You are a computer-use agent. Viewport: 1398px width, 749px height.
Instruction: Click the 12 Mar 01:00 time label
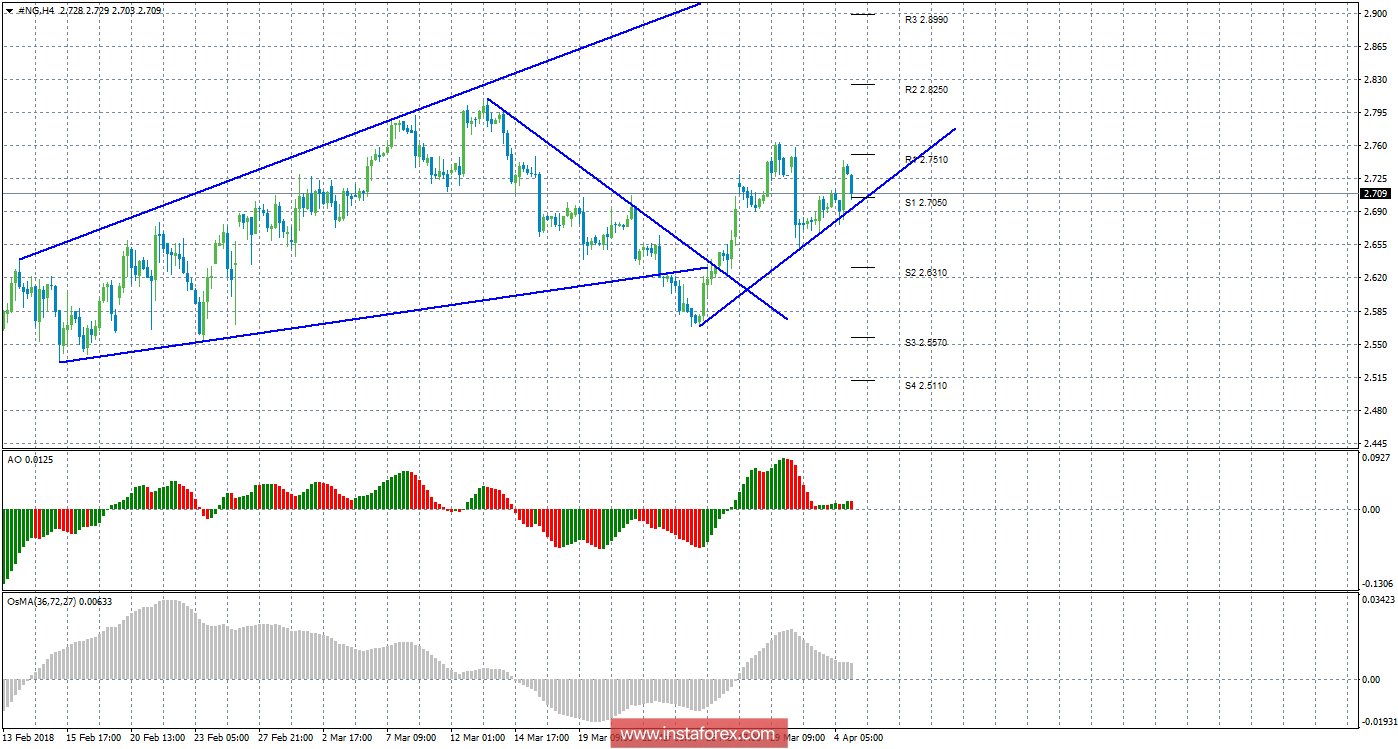point(478,738)
